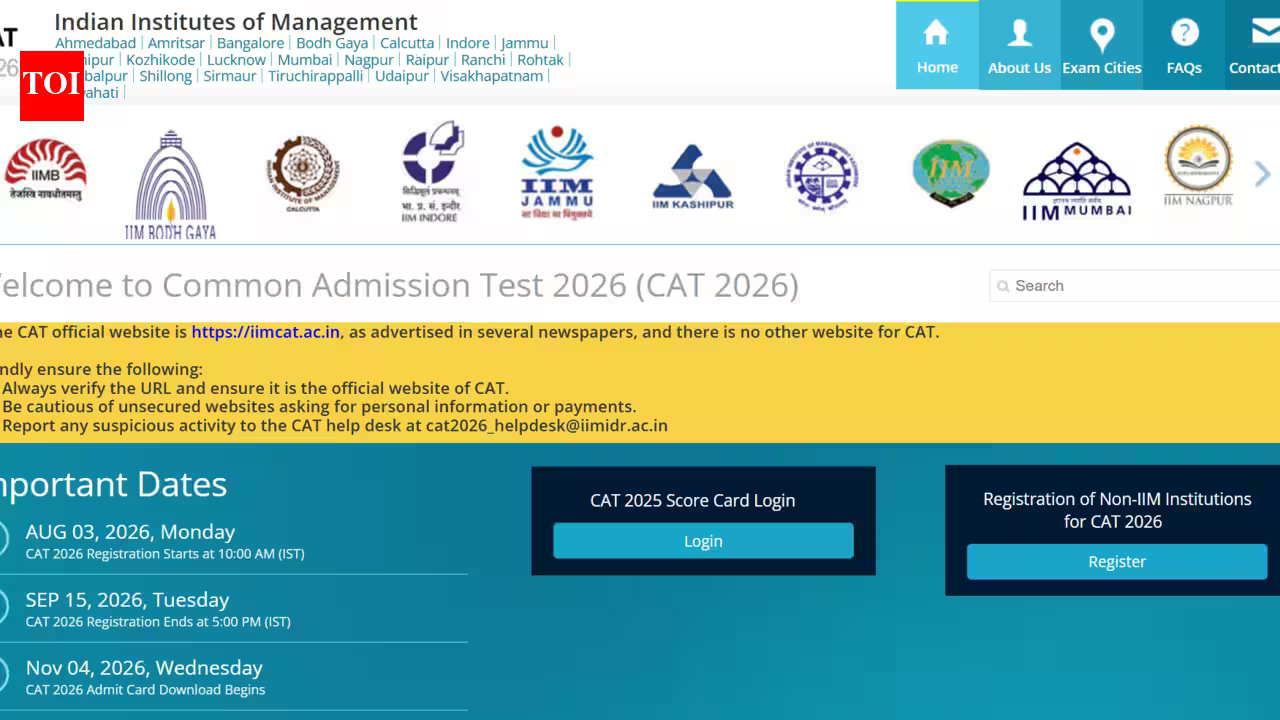Click the magnifying glass search icon
The width and height of the screenshot is (1280, 720).
click(x=1003, y=287)
